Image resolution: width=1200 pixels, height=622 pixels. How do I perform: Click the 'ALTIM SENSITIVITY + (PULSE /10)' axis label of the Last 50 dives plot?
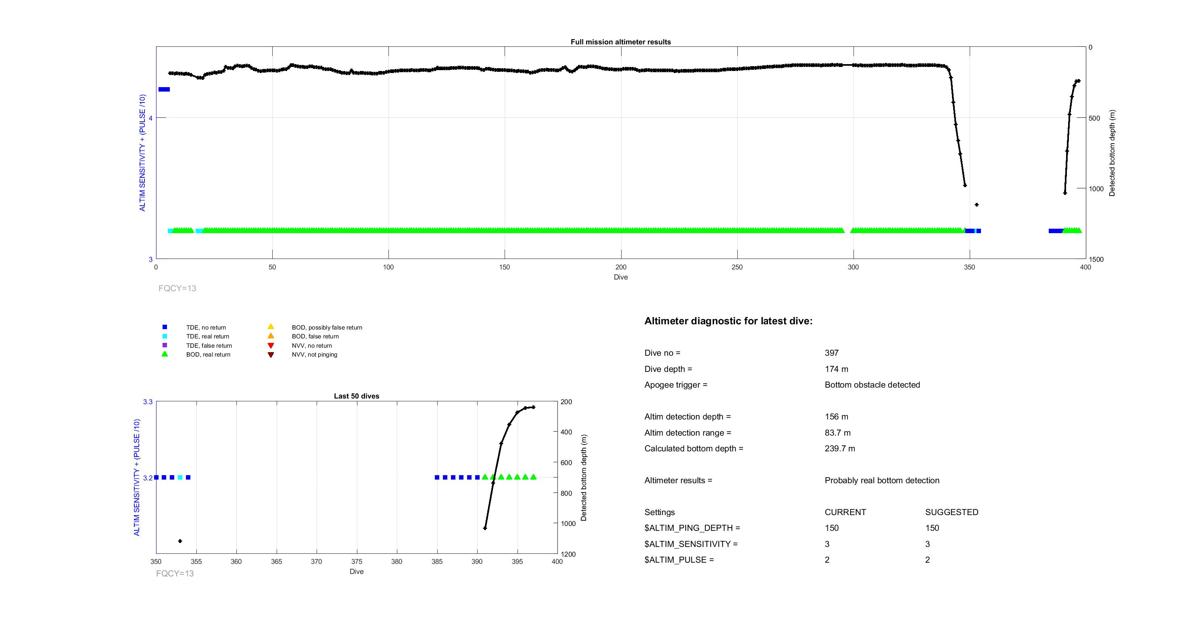pyautogui.click(x=138, y=478)
